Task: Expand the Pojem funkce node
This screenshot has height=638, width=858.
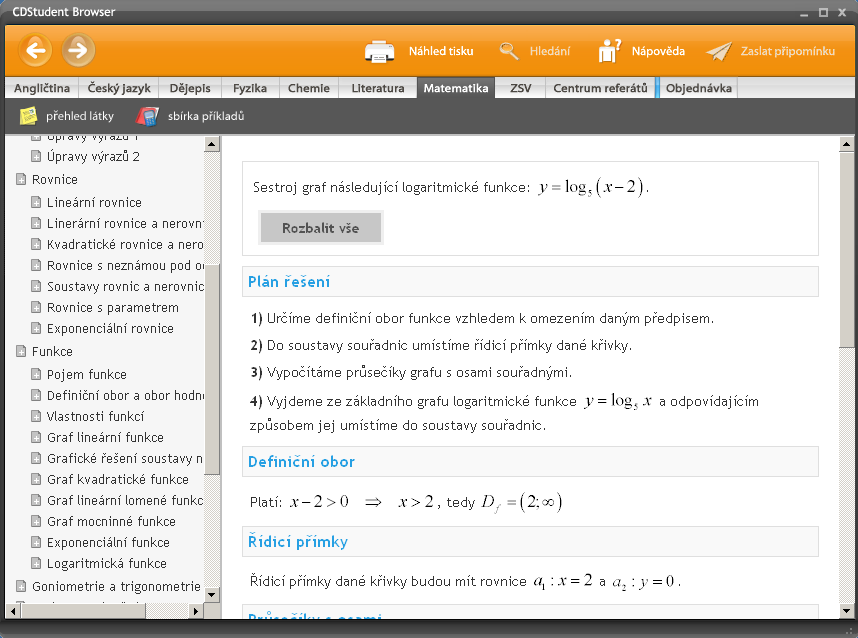Action: pos(36,374)
